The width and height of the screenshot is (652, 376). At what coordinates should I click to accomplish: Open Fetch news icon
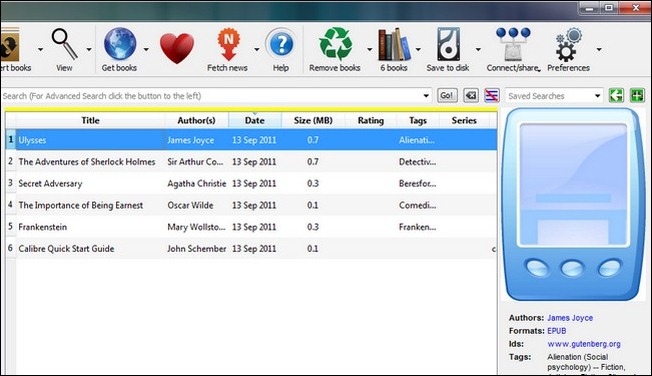tap(228, 45)
